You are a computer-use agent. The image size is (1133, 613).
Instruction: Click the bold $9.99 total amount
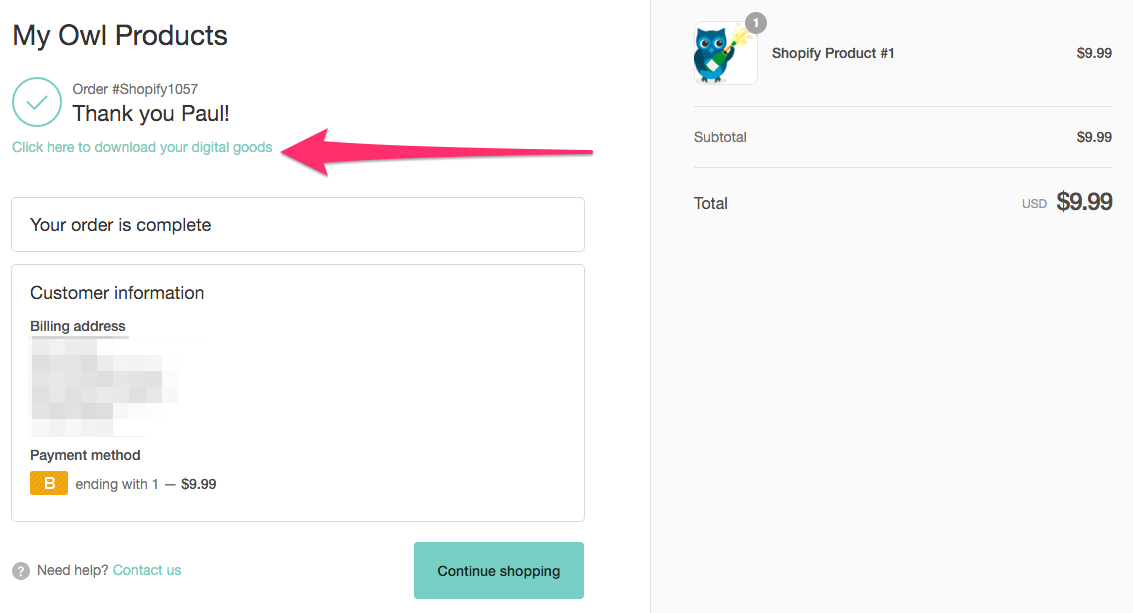(1084, 202)
